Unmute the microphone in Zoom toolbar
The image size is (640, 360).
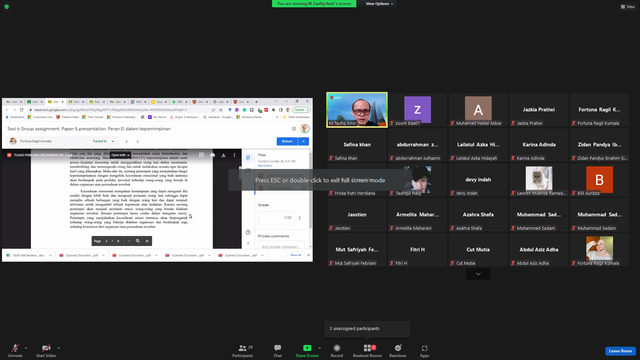(15, 350)
